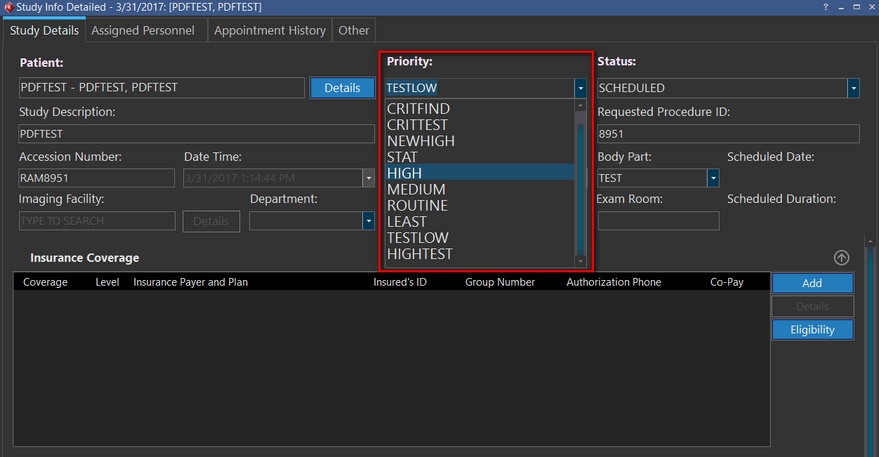879x457 pixels.
Task: Click the up arrow circle icon
Action: [842, 258]
